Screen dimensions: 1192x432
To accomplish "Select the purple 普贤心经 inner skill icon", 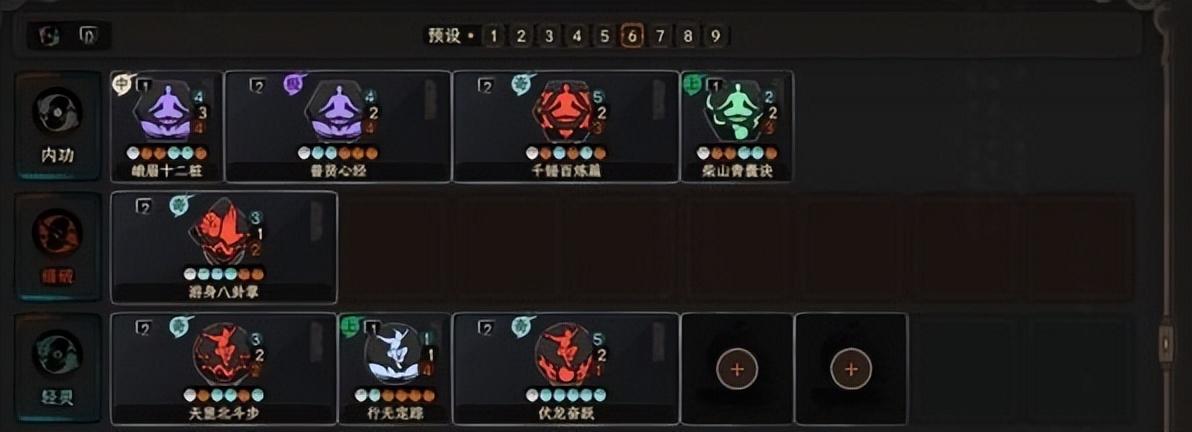I will click(338, 111).
